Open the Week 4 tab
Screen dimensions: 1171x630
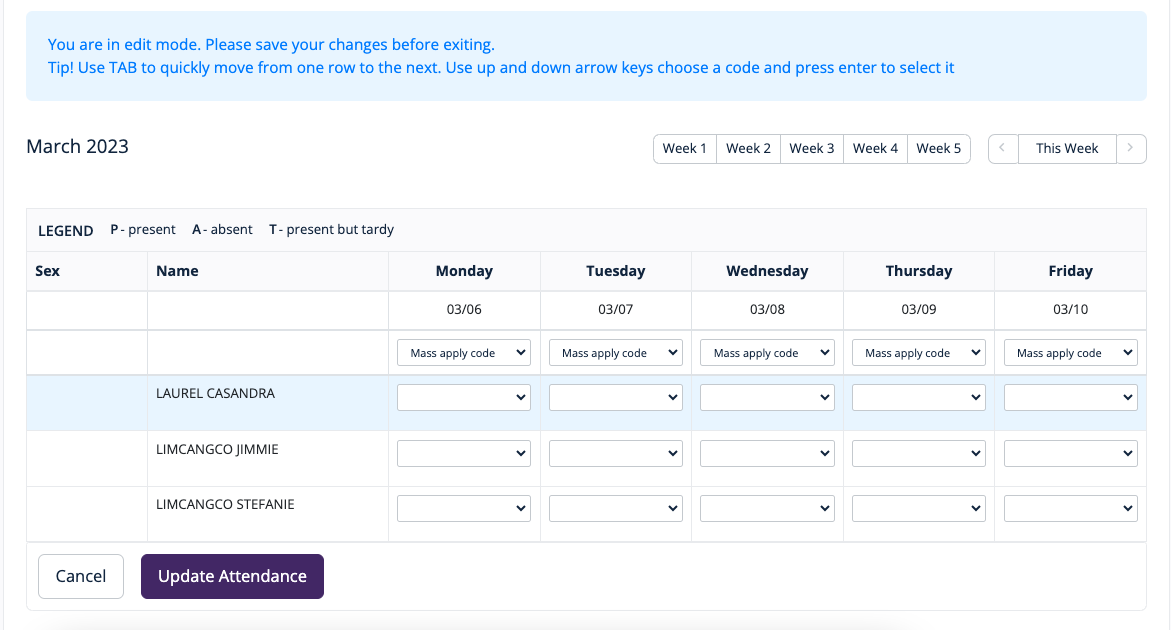coord(875,149)
